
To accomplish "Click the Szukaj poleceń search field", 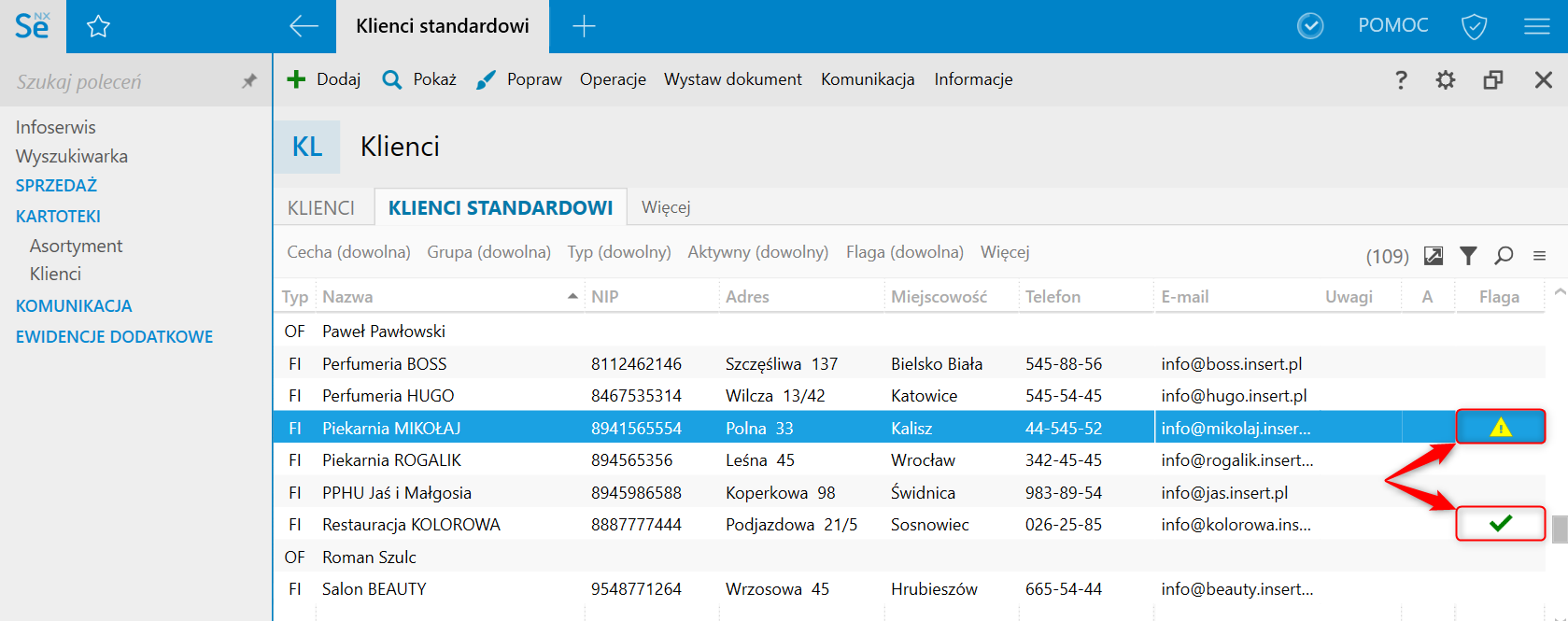I will coord(121,82).
